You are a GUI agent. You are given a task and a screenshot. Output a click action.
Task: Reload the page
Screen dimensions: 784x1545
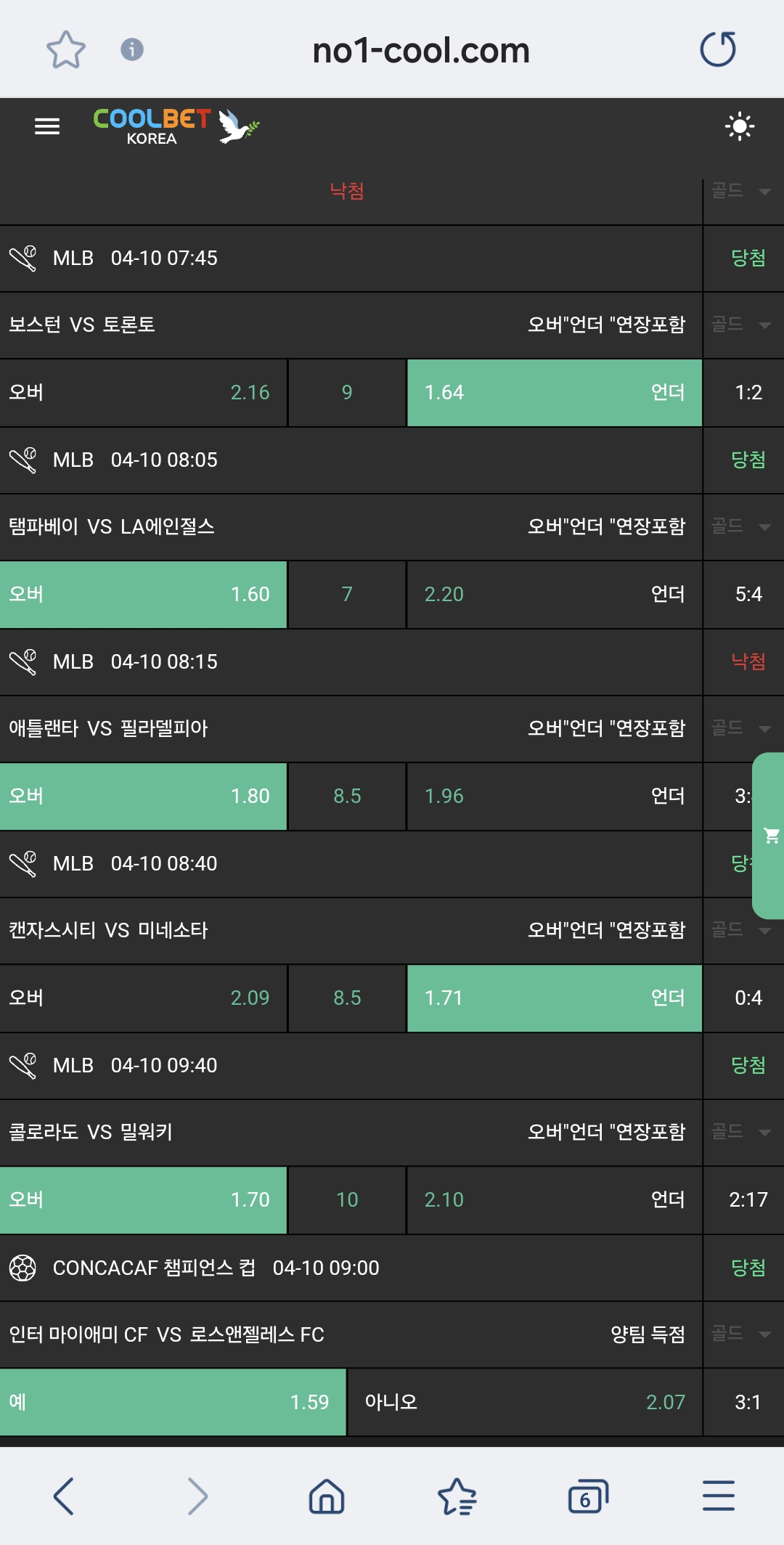[718, 50]
